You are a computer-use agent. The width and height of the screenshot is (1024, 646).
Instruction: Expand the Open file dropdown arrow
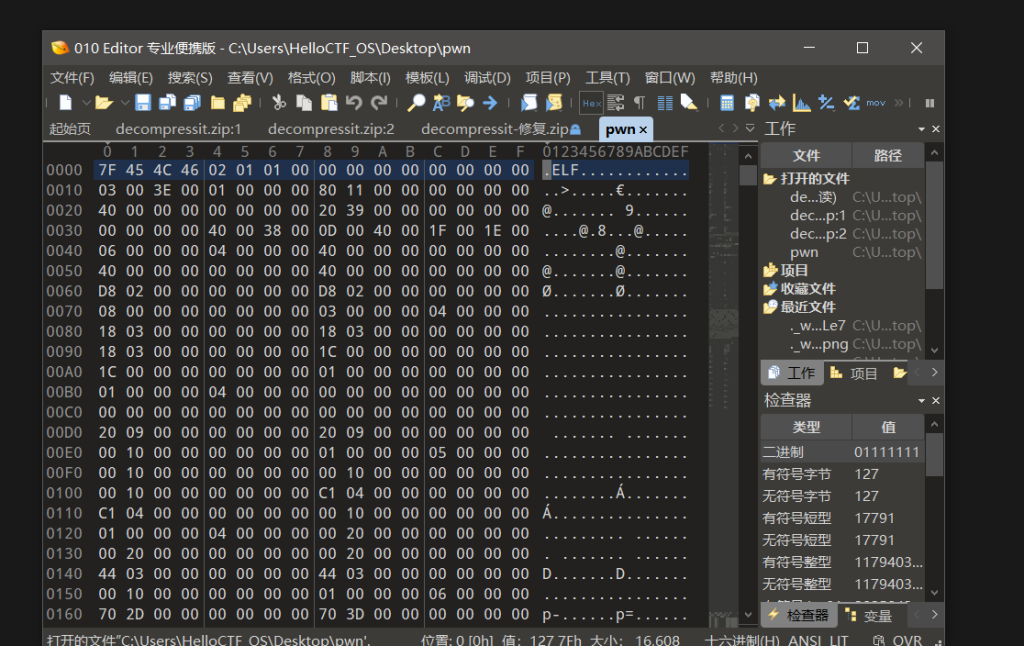click(125, 103)
